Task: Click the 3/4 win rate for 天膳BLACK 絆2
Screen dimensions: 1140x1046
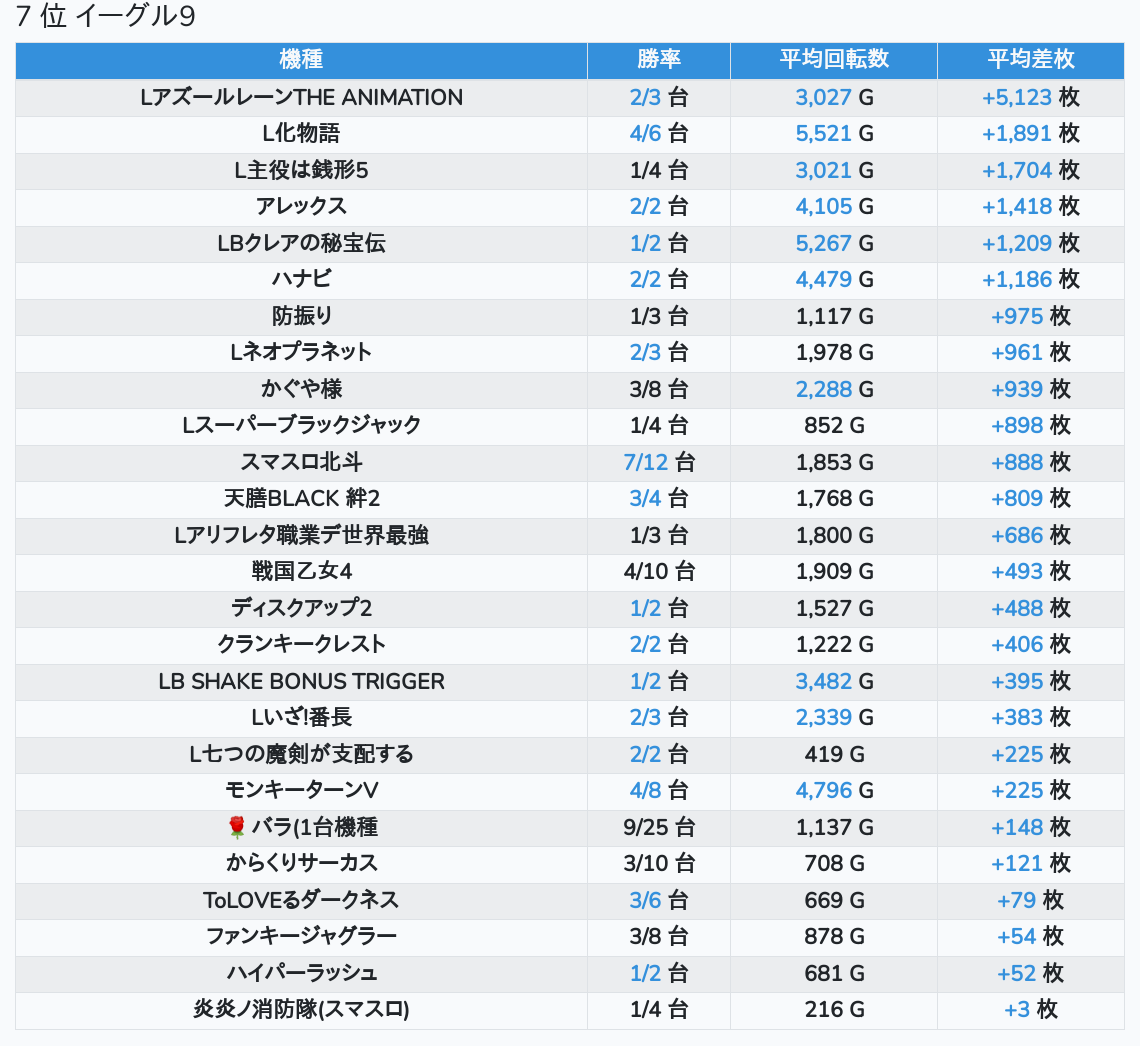Action: click(x=645, y=498)
